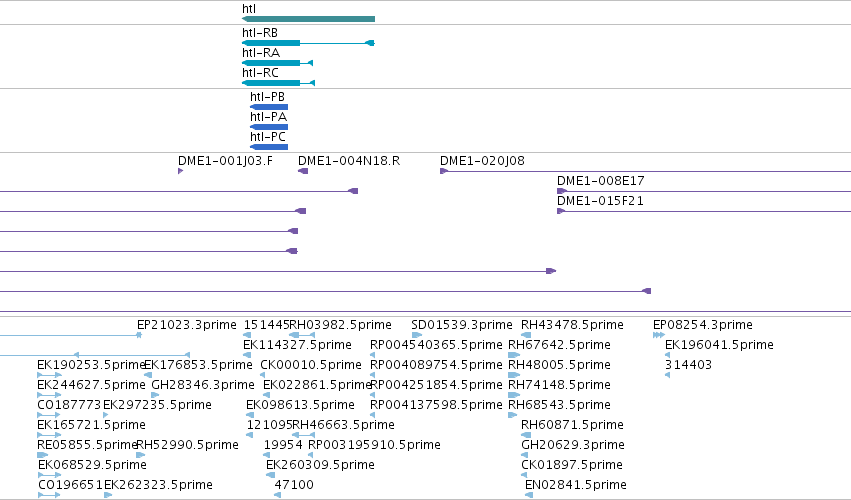Click the RH67642.5prime EST label
The height and width of the screenshot is (500, 851).
point(560,345)
